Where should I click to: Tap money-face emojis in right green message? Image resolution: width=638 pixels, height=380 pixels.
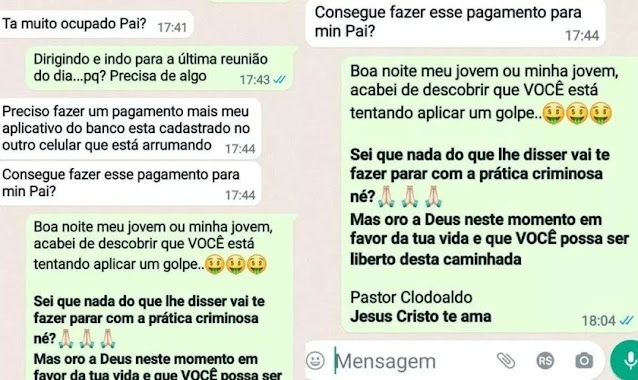(577, 113)
